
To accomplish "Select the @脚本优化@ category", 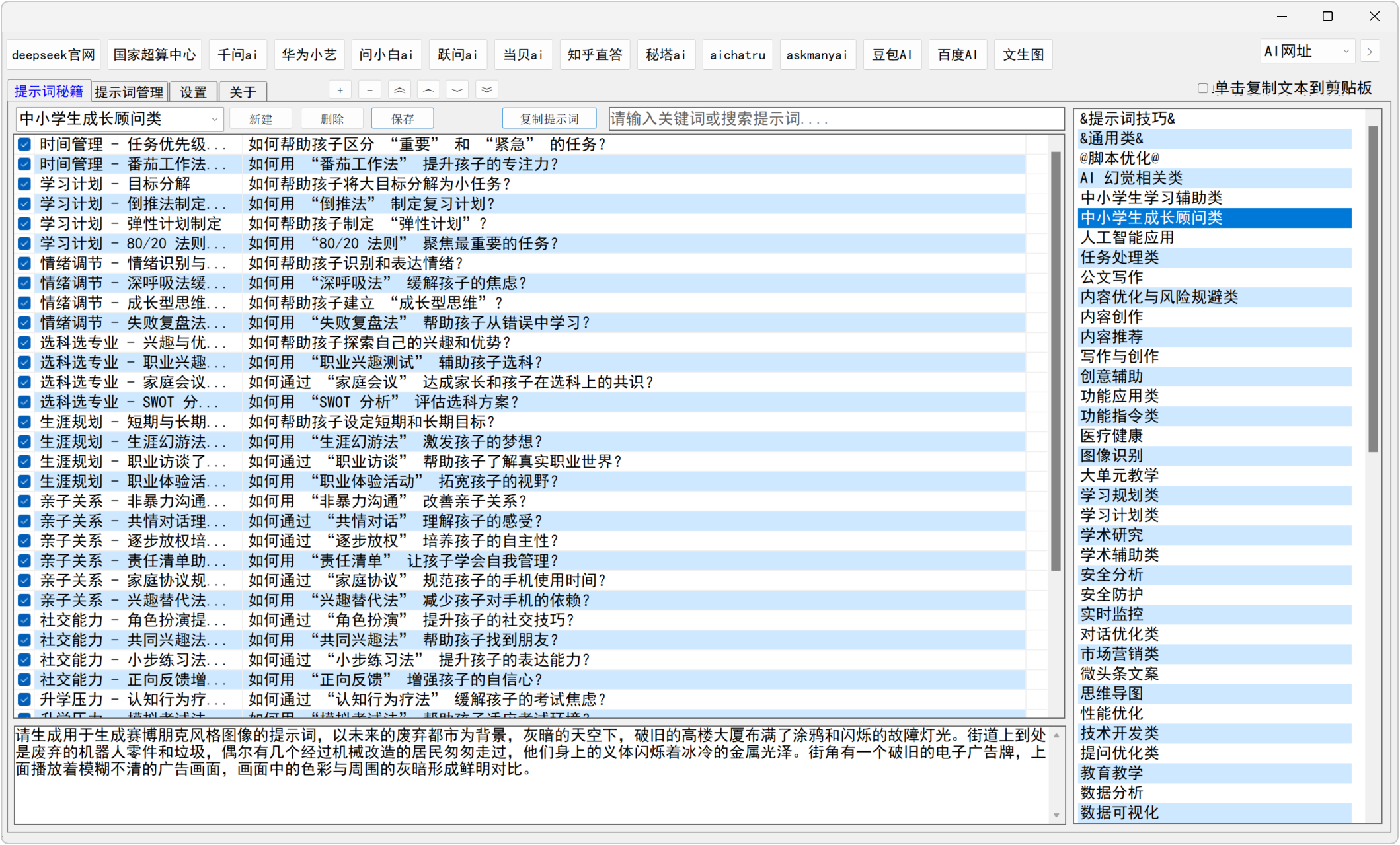I will [1215, 159].
